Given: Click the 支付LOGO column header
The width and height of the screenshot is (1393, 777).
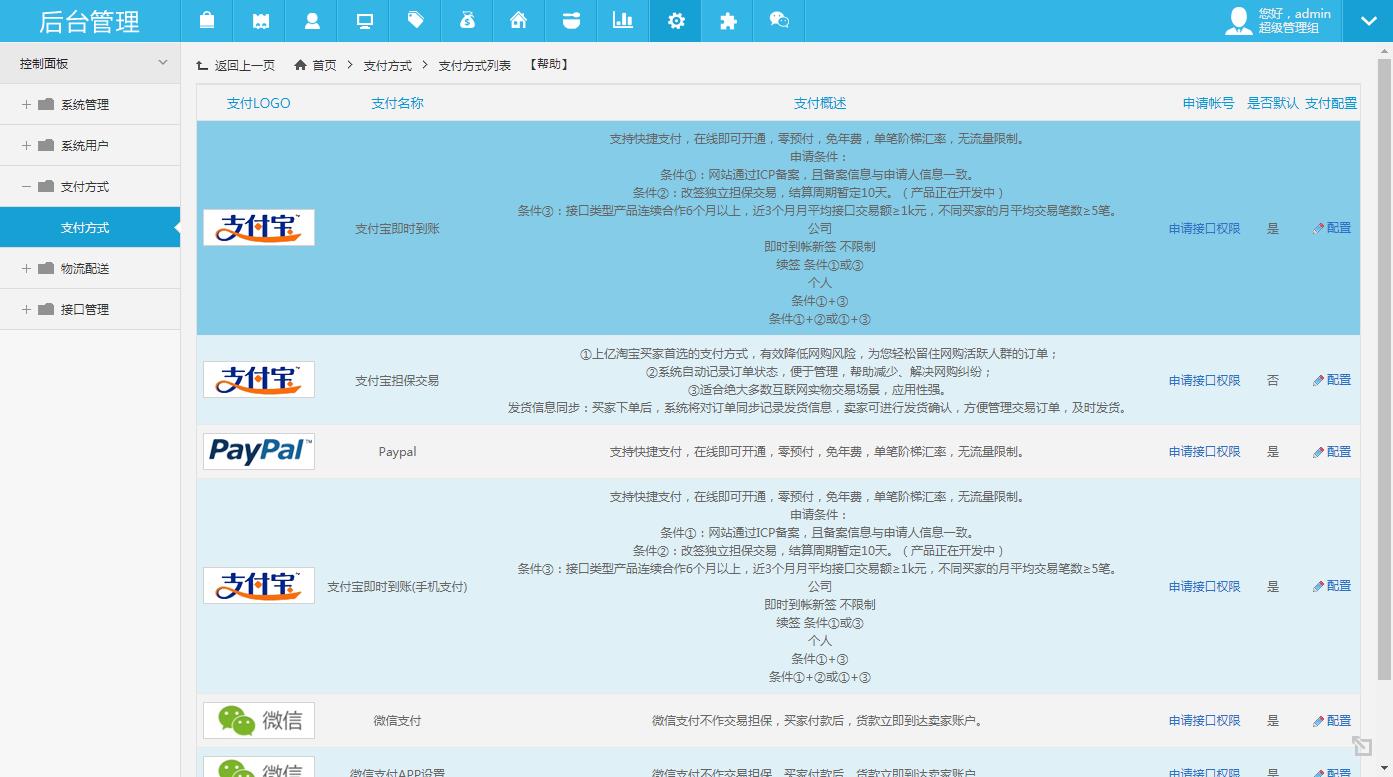Looking at the screenshot, I should pos(258,103).
